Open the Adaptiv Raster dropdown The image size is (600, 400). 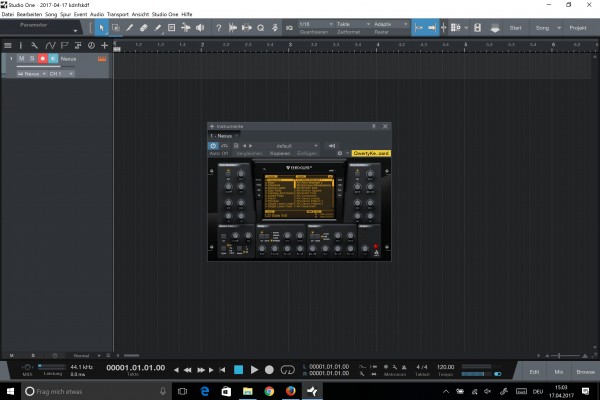[390, 24]
